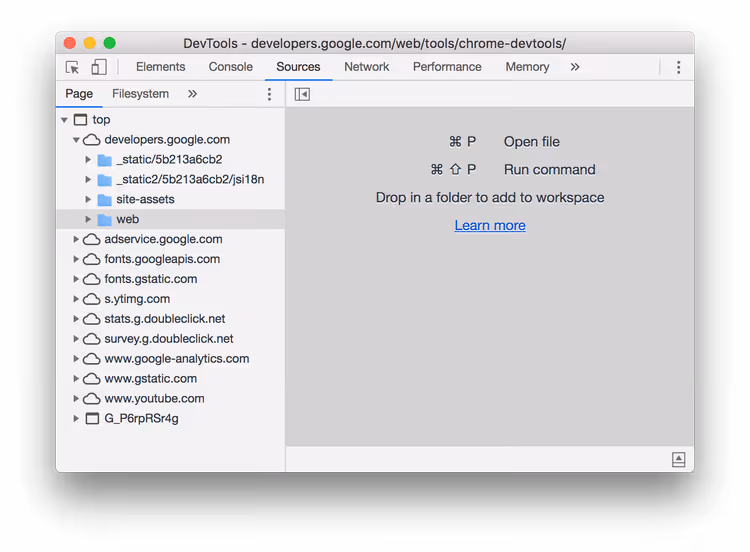Screen dimensions: 750x552
Task: Collapse the top frame tree node
Action: [x=64, y=120]
